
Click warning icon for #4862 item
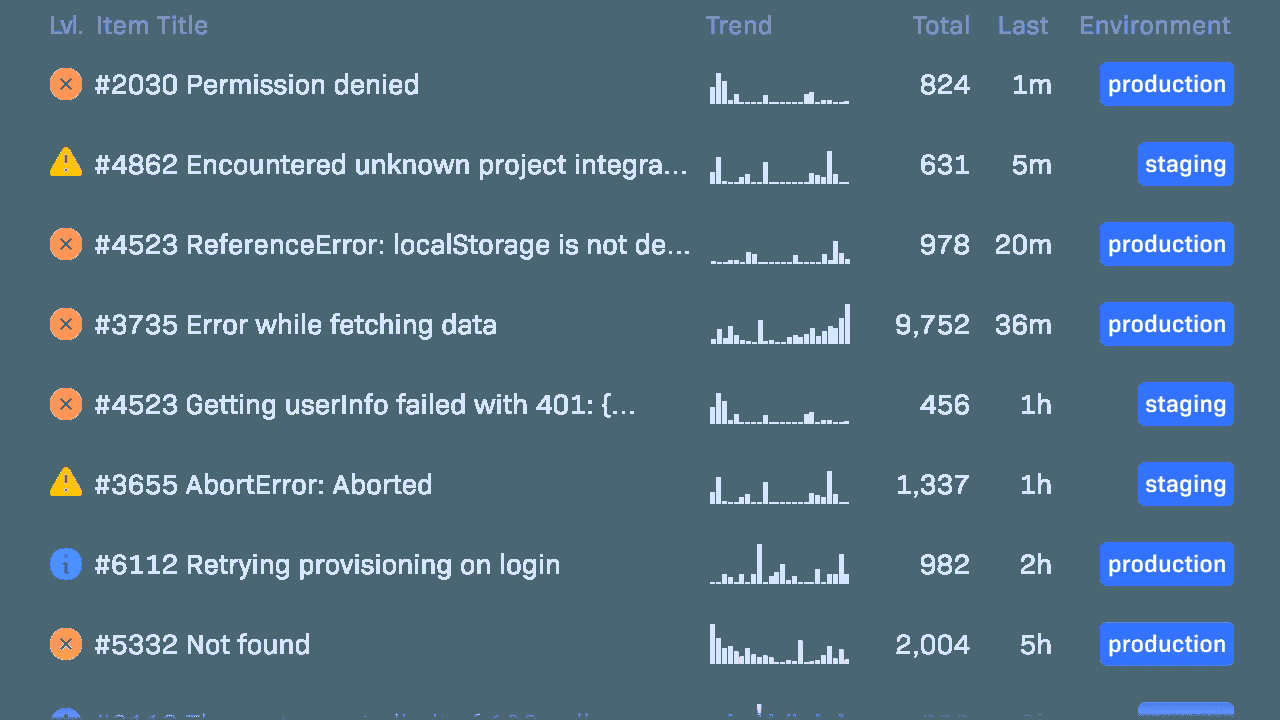click(x=66, y=162)
